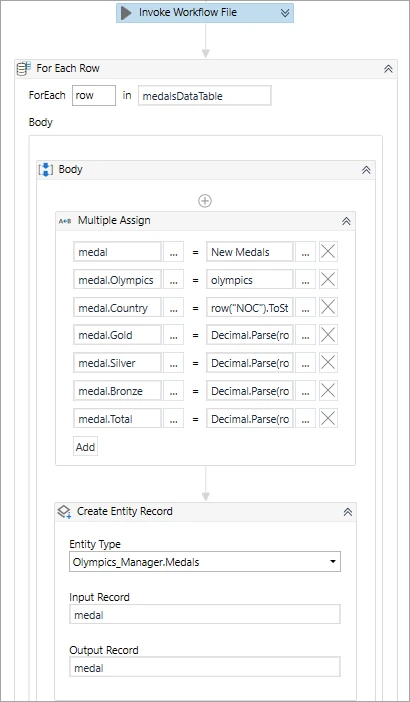
Task: Collapse the Create Entity Record activity
Action: (x=347, y=512)
